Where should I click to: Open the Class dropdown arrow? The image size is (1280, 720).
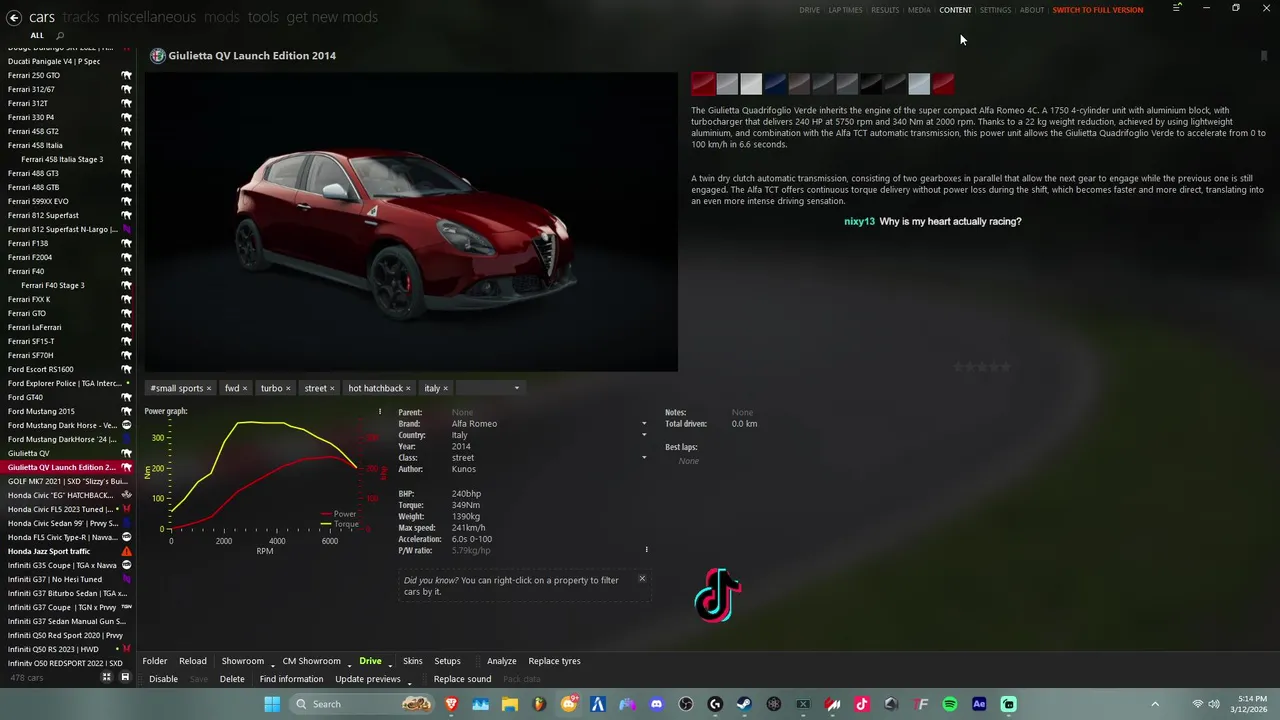(x=644, y=458)
